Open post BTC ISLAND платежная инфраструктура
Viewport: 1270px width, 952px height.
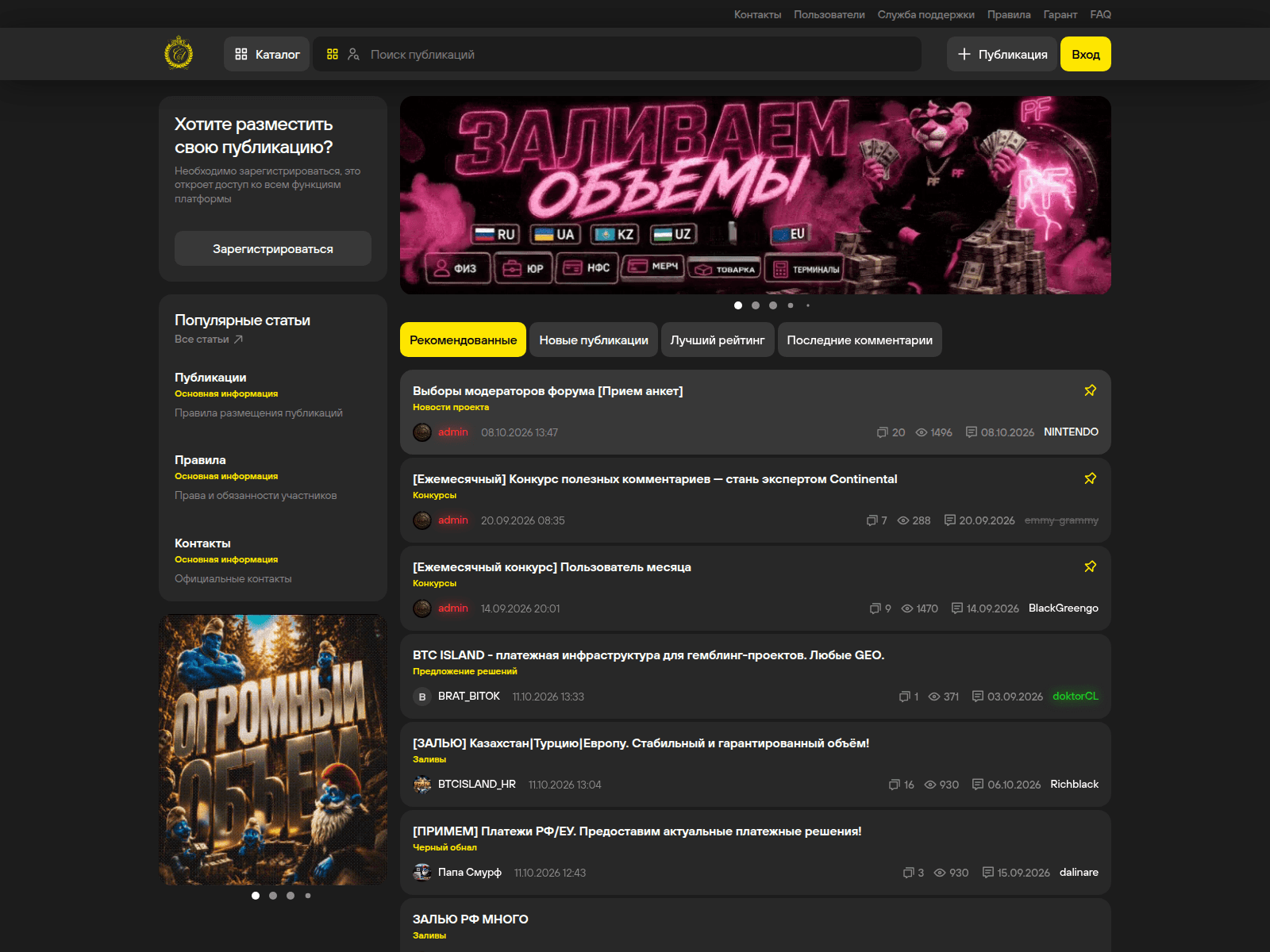point(648,654)
